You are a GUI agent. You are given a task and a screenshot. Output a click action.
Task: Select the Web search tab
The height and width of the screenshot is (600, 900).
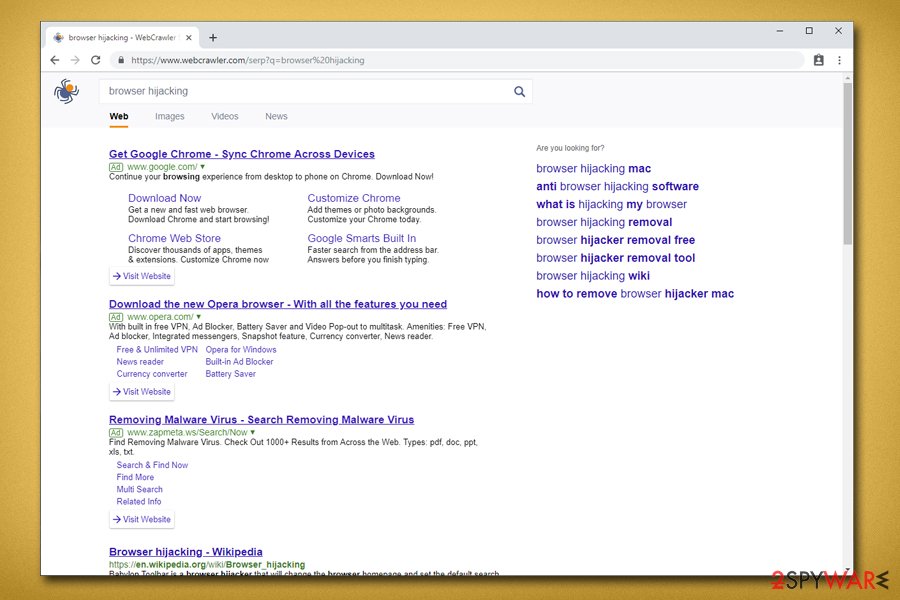(x=119, y=117)
